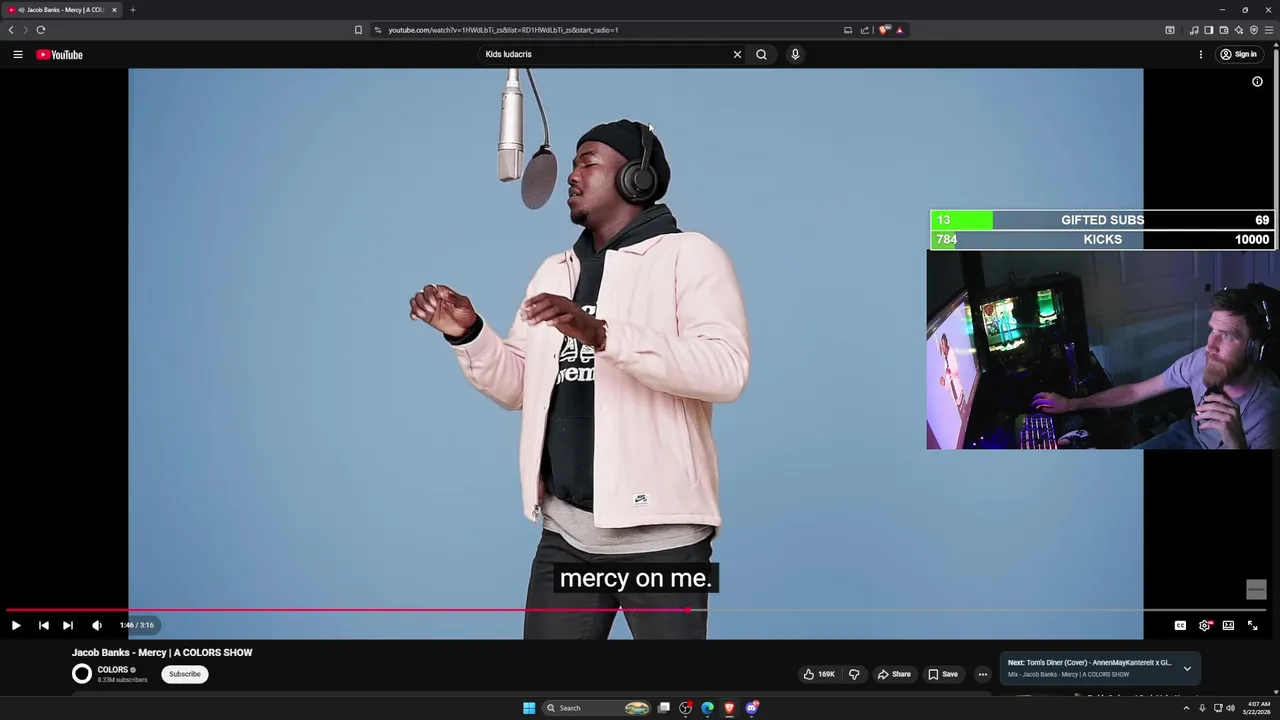Viewport: 1280px width, 720px height.
Task: Open the COLORS channel avatar
Action: tap(82, 674)
